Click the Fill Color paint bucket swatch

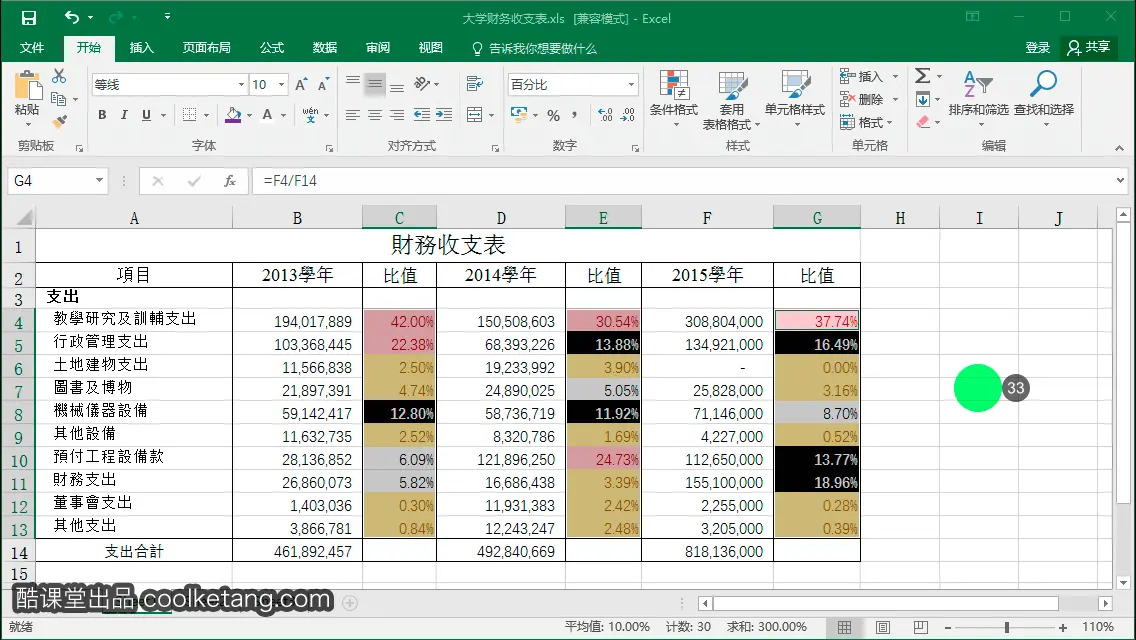pyautogui.click(x=233, y=115)
